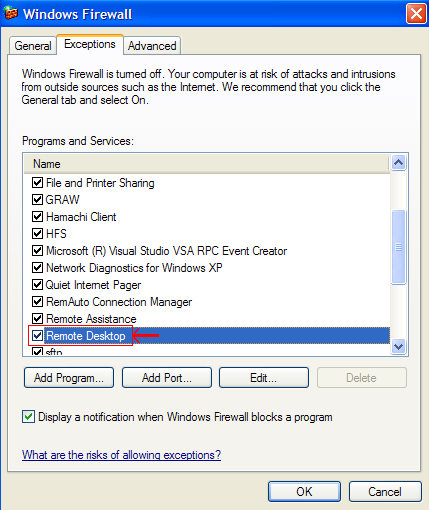Toggle the GRAW checkbox
The width and height of the screenshot is (429, 510).
pyautogui.click(x=37, y=200)
